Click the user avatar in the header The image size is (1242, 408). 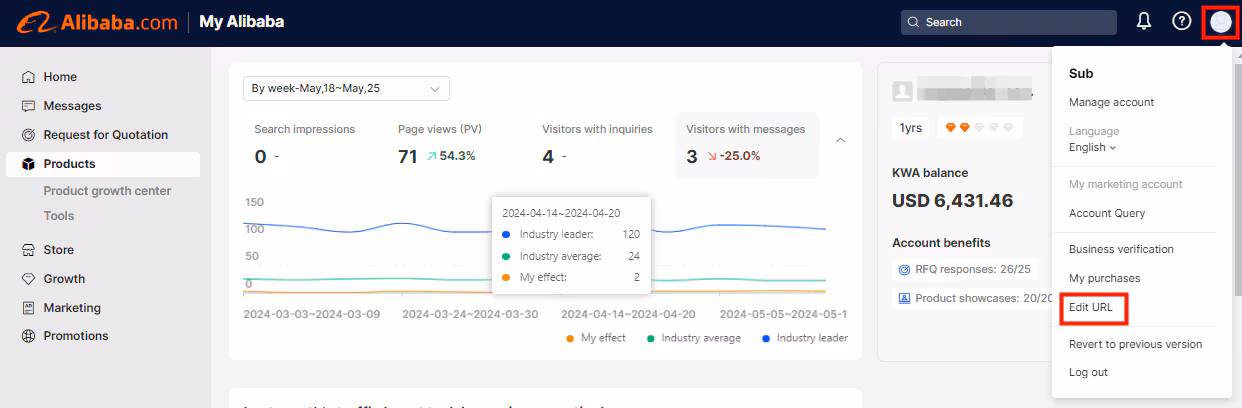coord(1220,22)
